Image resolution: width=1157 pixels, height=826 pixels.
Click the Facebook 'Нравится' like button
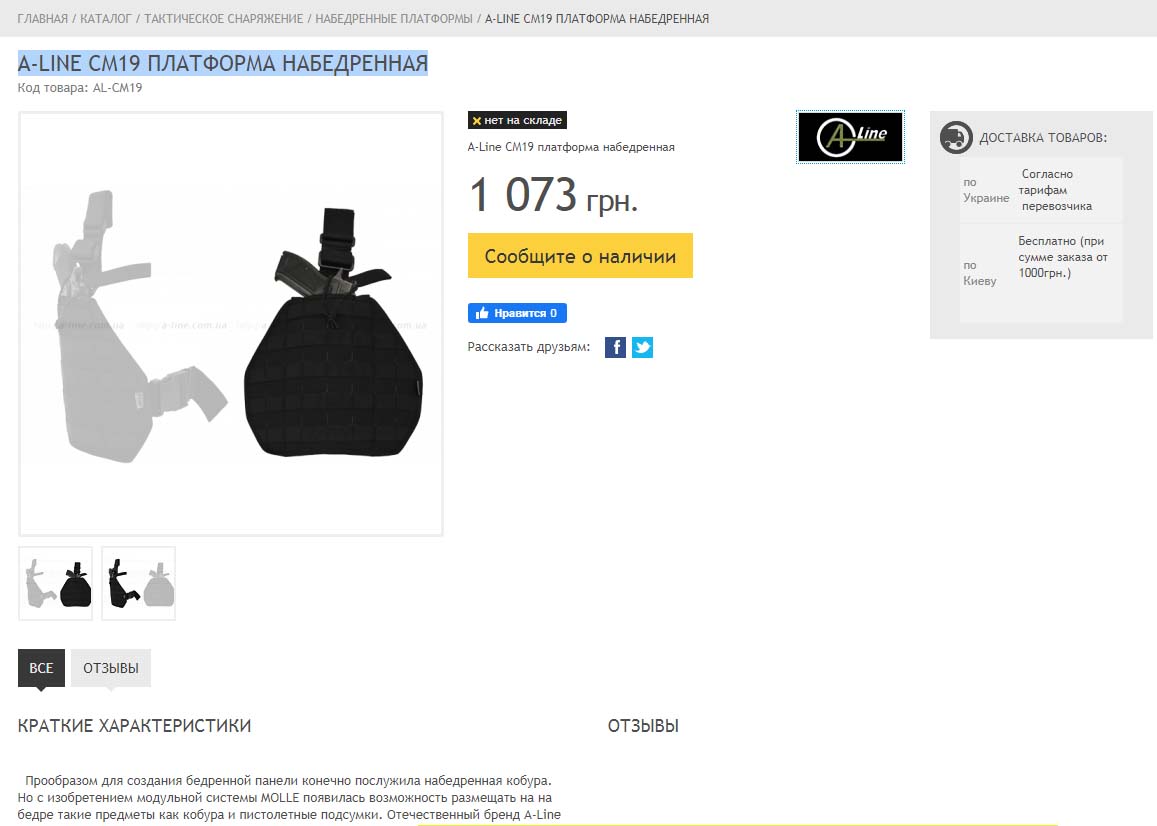coord(517,313)
